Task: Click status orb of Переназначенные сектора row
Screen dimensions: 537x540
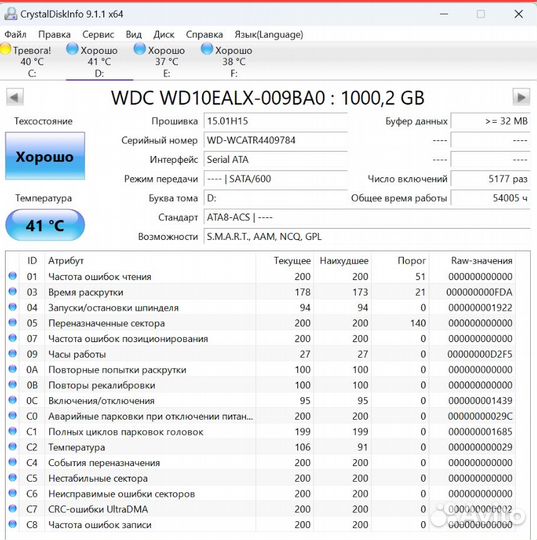Action: point(13,322)
